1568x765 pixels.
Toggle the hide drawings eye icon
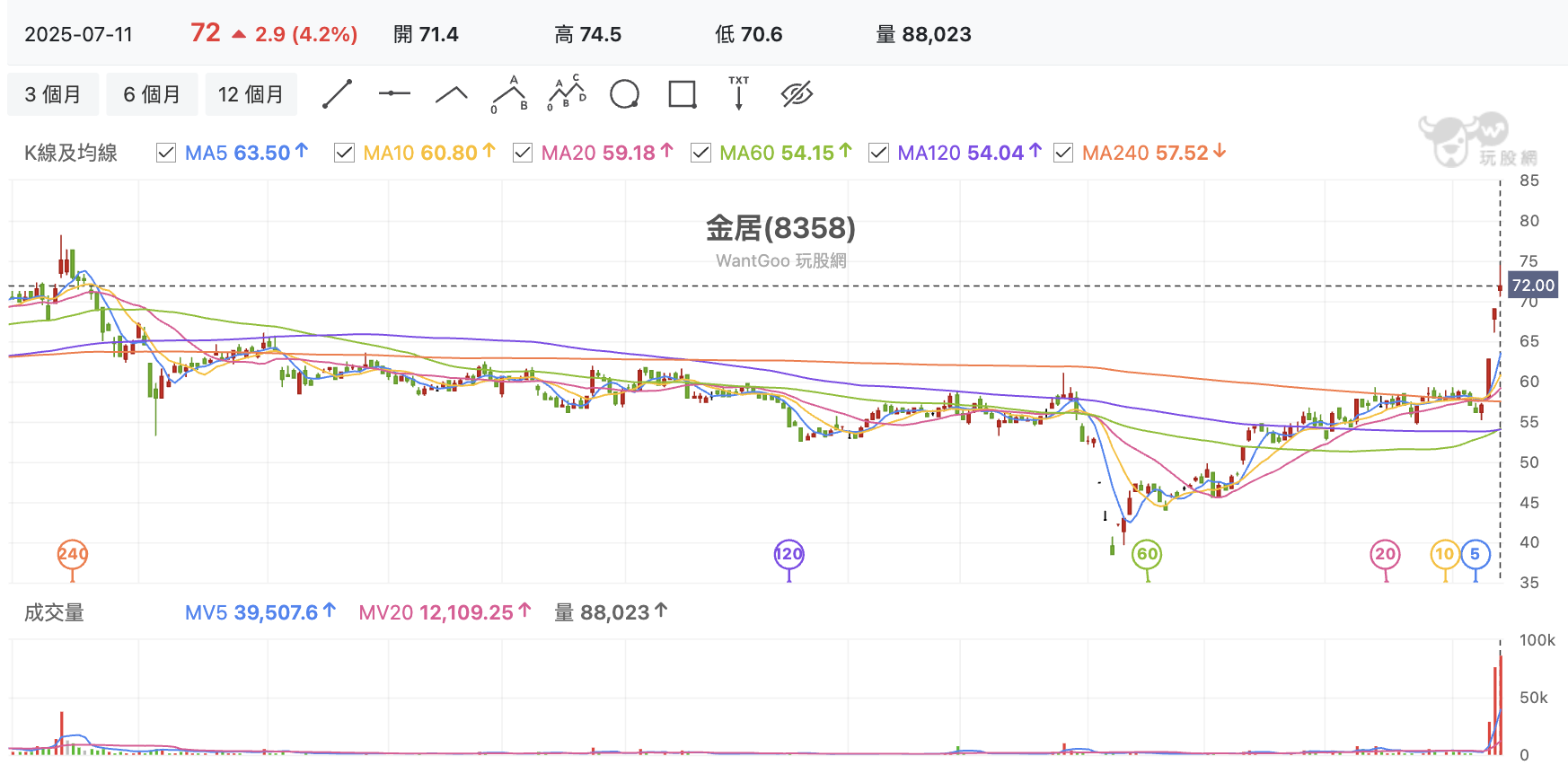pos(797,93)
